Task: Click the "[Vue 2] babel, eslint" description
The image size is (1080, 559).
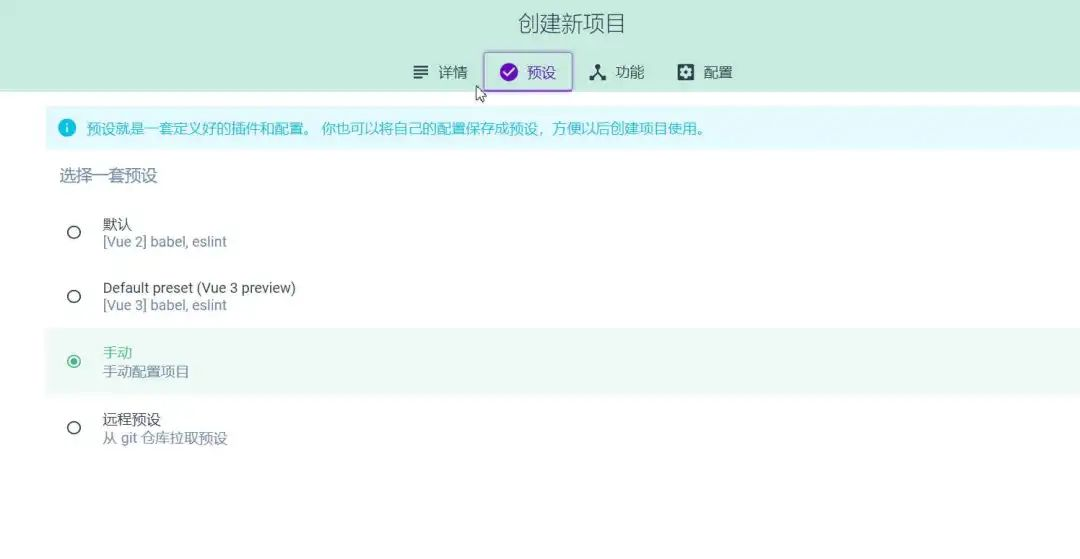Action: [x=165, y=242]
